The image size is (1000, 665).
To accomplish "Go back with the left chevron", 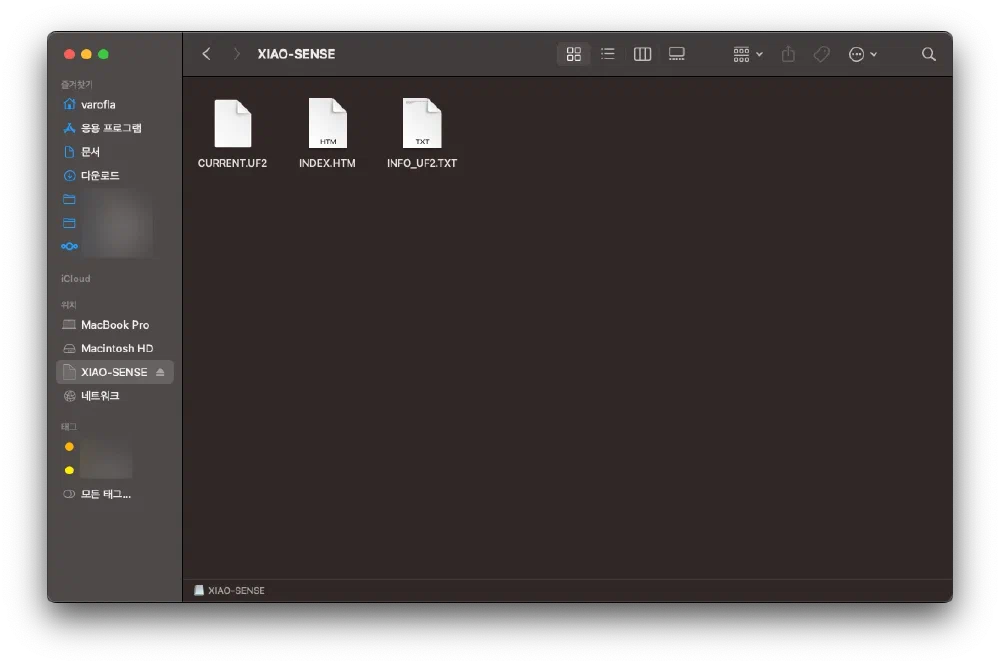I will (206, 54).
